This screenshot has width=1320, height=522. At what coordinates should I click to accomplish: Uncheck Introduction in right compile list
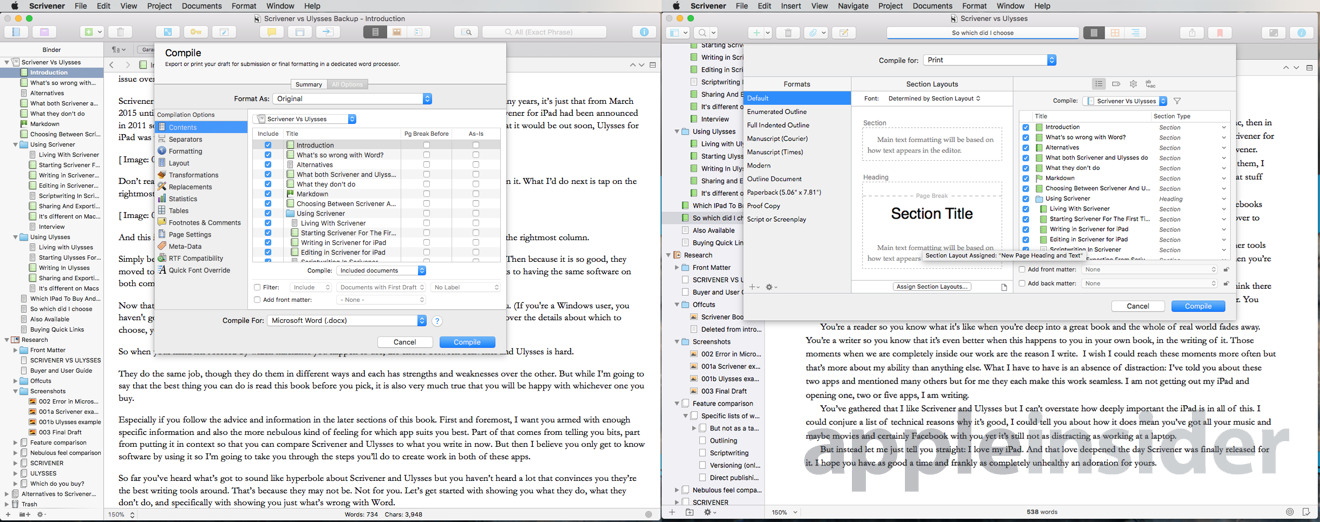[x=1025, y=127]
